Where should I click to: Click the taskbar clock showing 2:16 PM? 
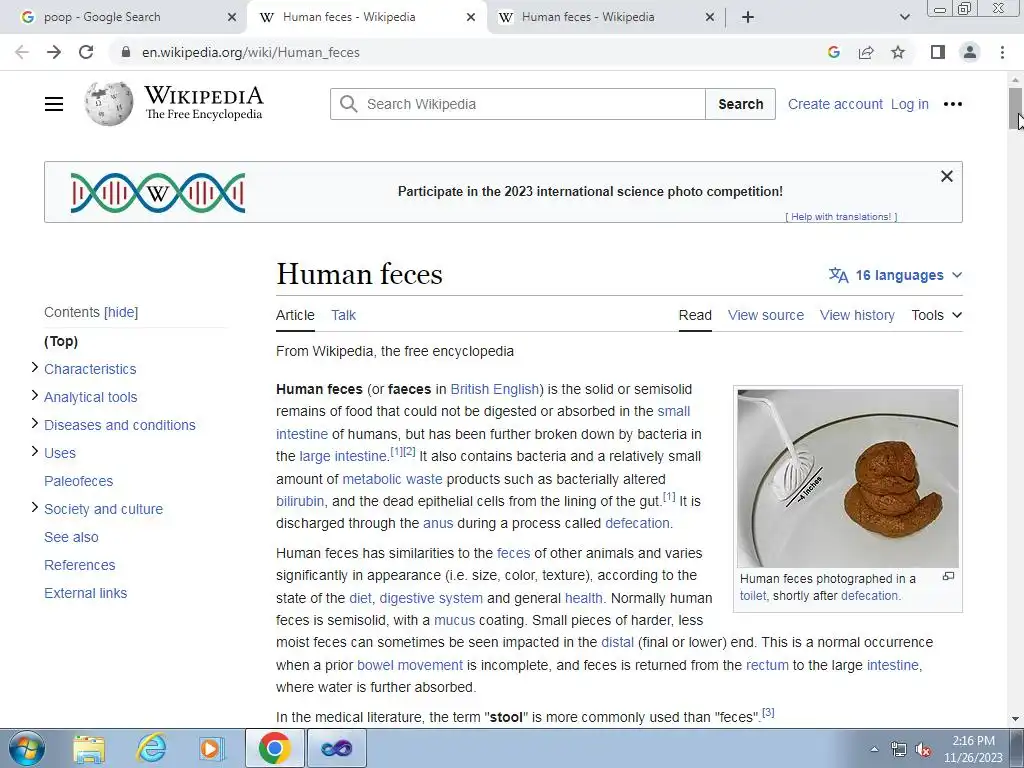[x=973, y=749]
